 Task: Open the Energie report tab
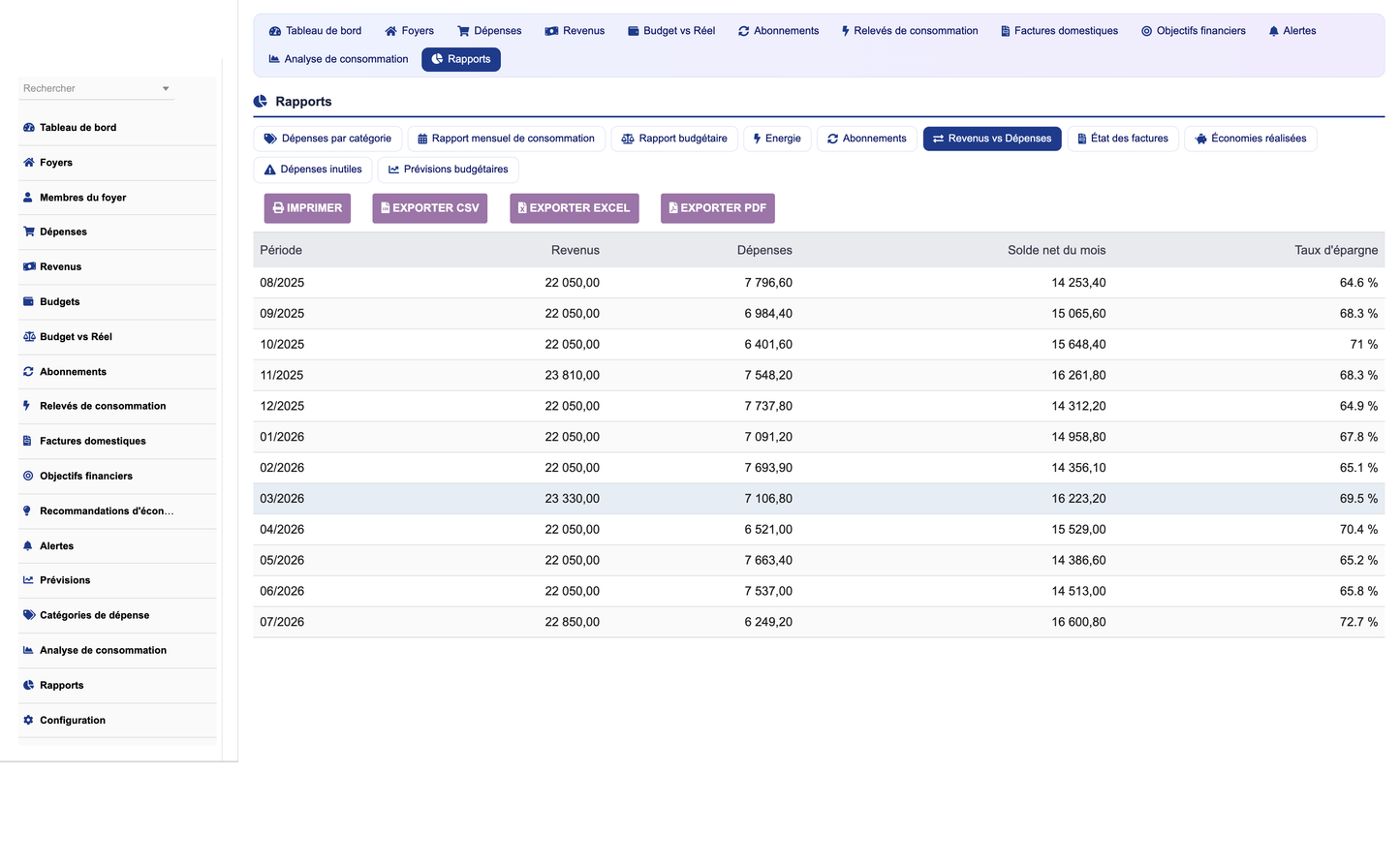tap(777, 139)
